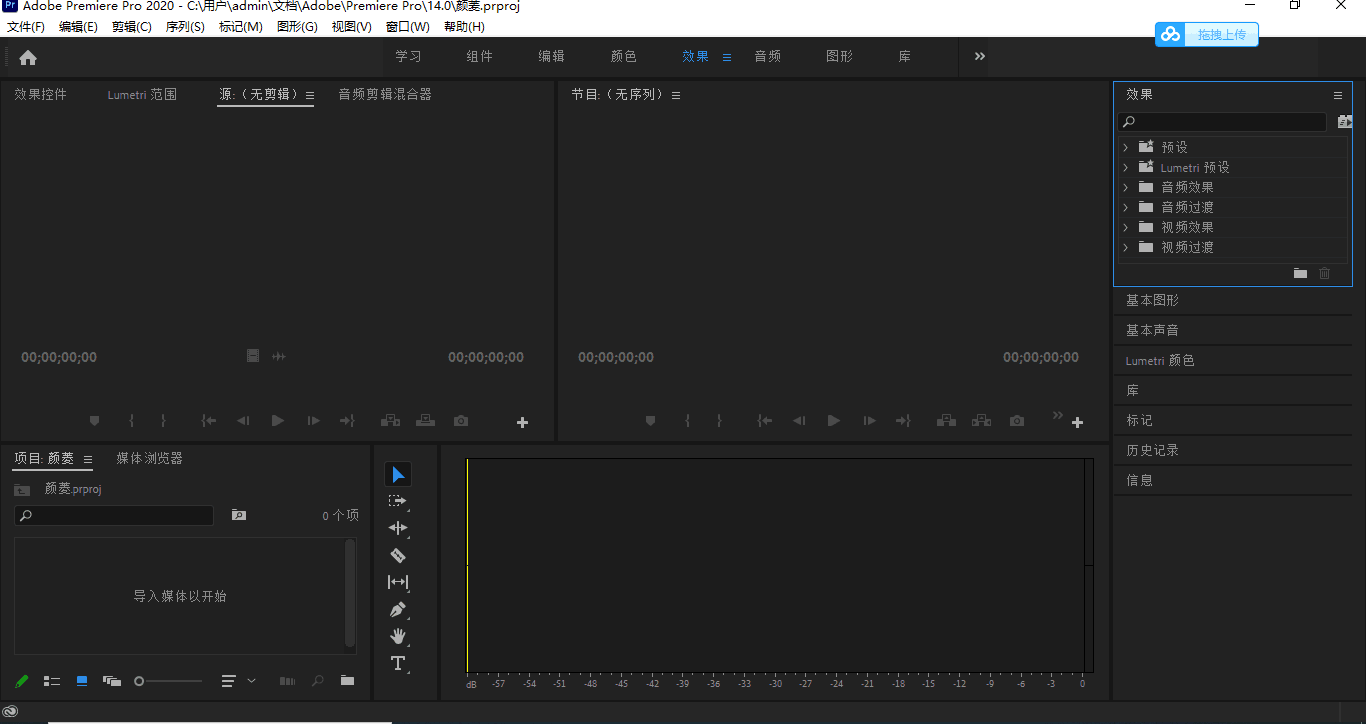The image size is (1366, 724).
Task: Click Lift button in Program monitor
Action: tap(946, 421)
